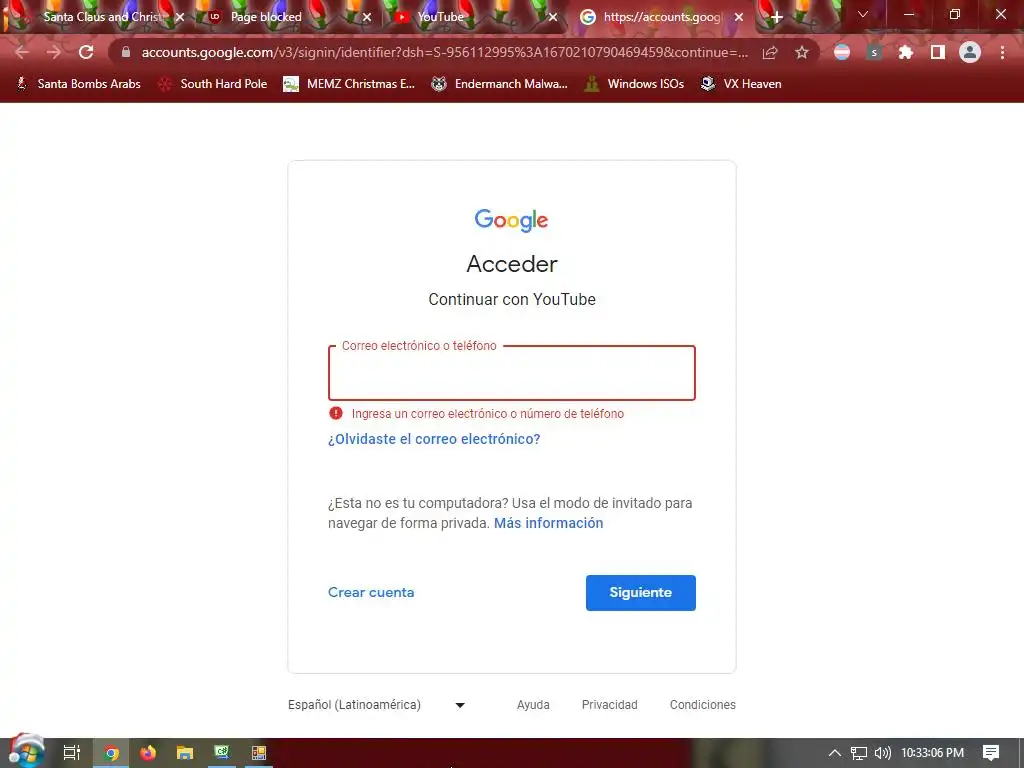Open the South Hard Pole bookmark

(214, 84)
